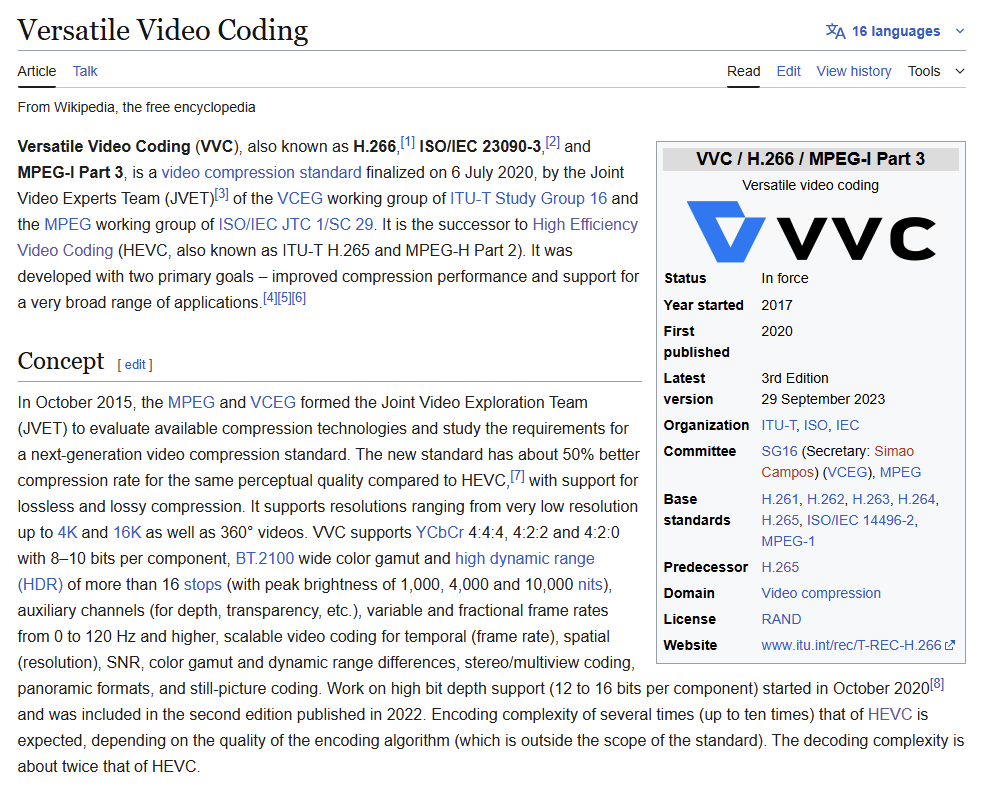Open the View history tab
The height and width of the screenshot is (795, 985).
click(854, 71)
